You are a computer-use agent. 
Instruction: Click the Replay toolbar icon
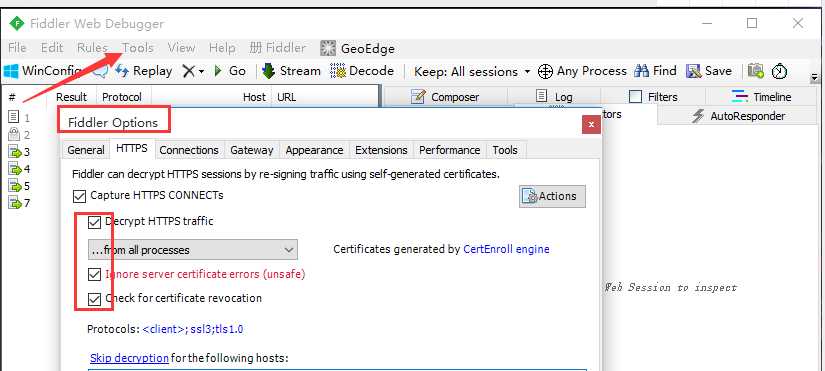tap(122, 71)
